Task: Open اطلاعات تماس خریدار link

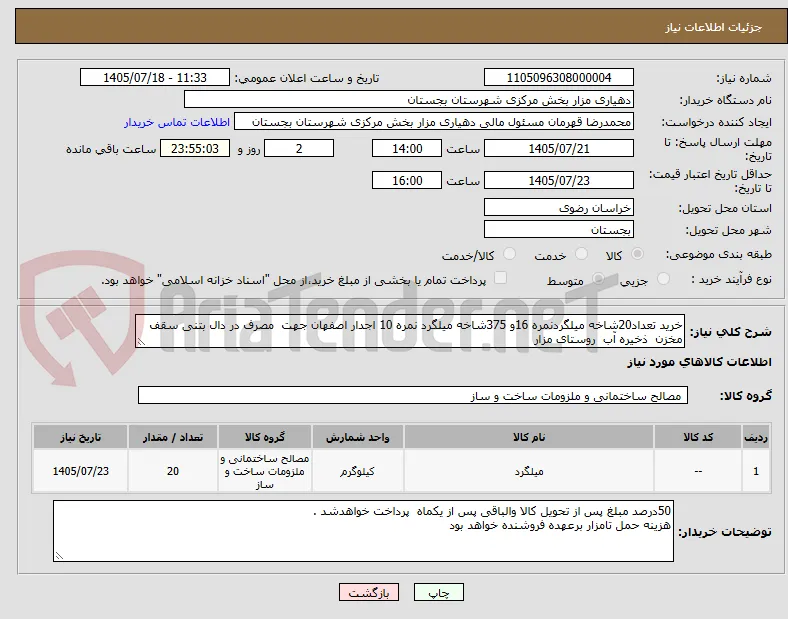Action: [177, 122]
